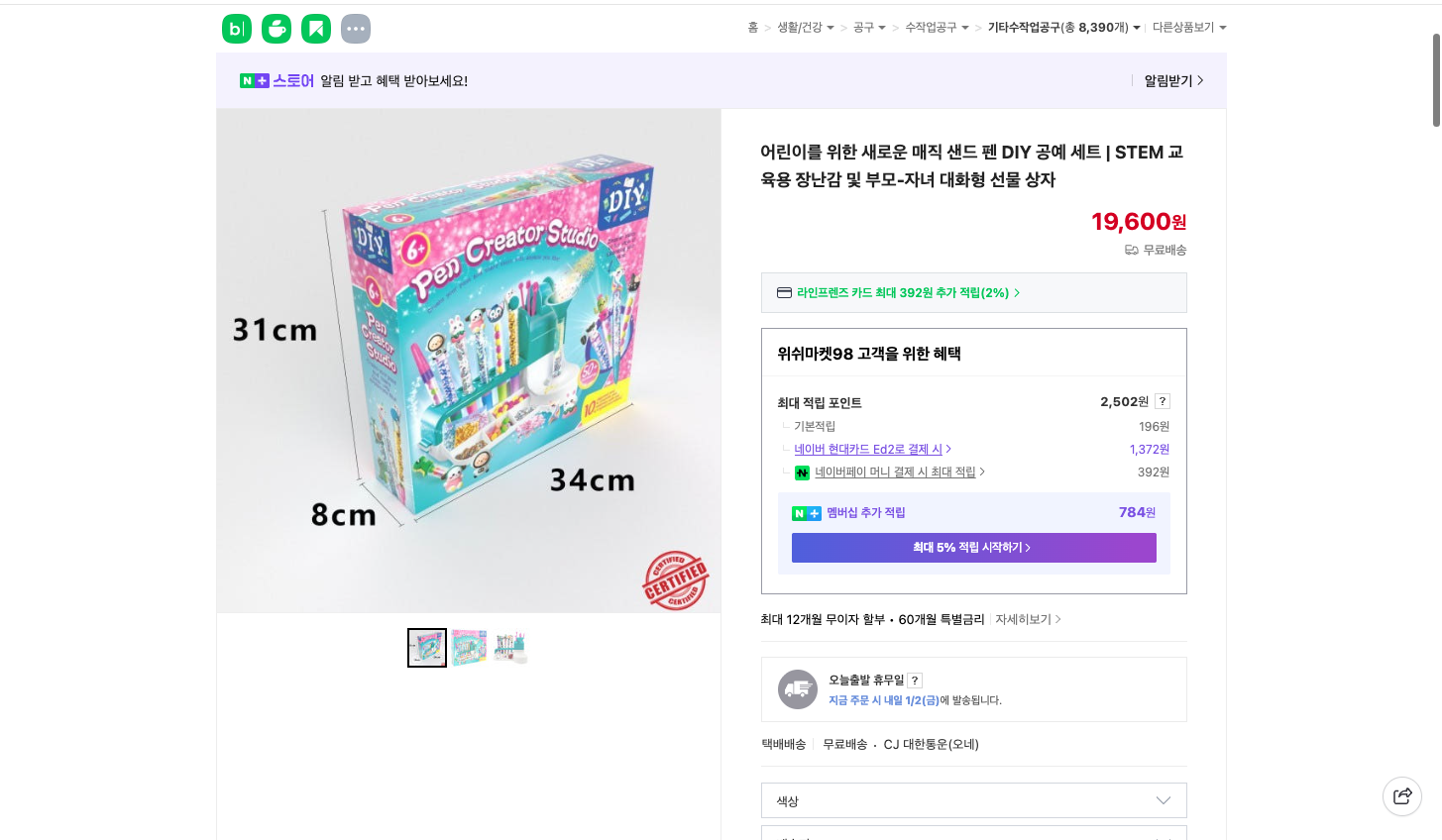Open the share icon at bottom right
This screenshot has height=840, width=1442.
point(1401,795)
